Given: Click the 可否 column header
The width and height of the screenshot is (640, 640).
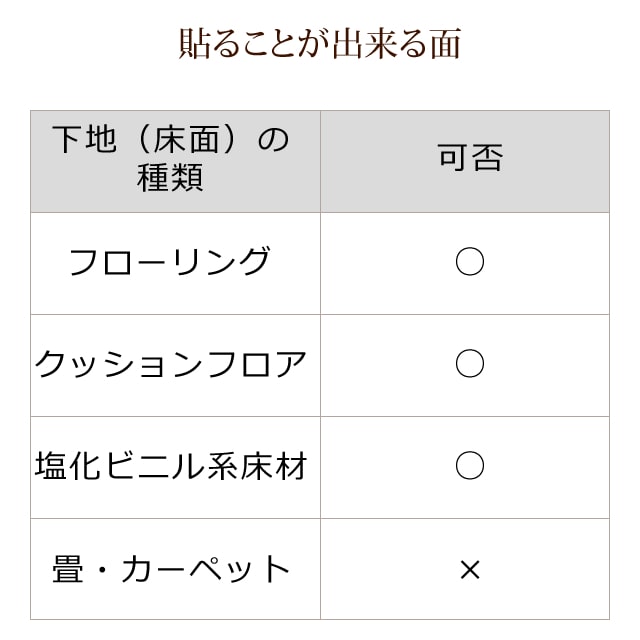Looking at the screenshot, I should (469, 158).
